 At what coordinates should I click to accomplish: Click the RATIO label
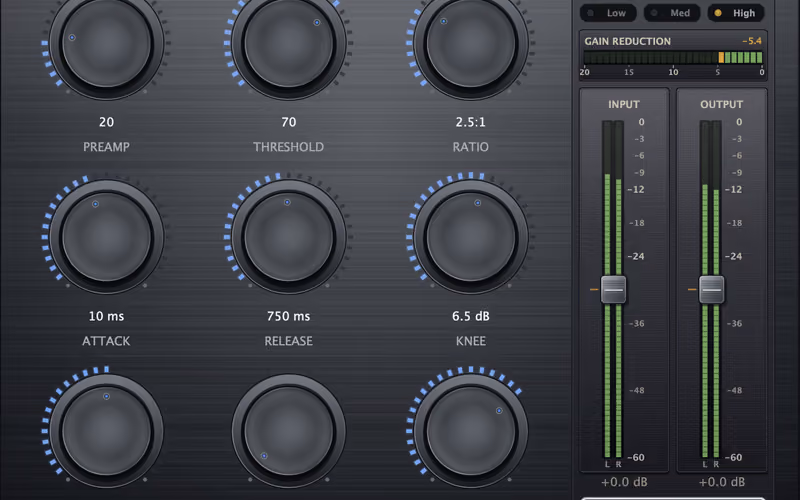[x=470, y=147]
